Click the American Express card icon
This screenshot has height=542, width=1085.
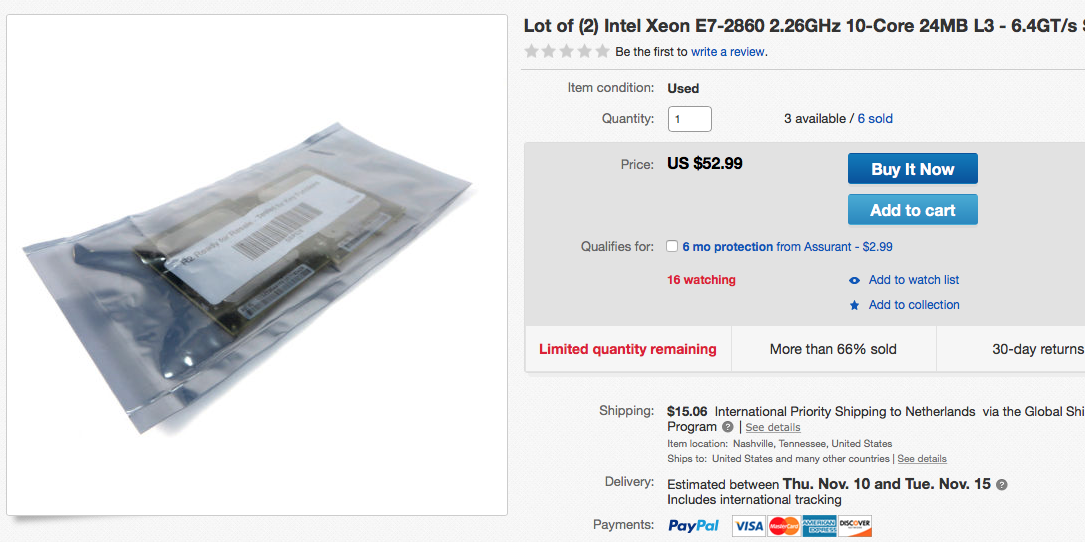(x=819, y=526)
